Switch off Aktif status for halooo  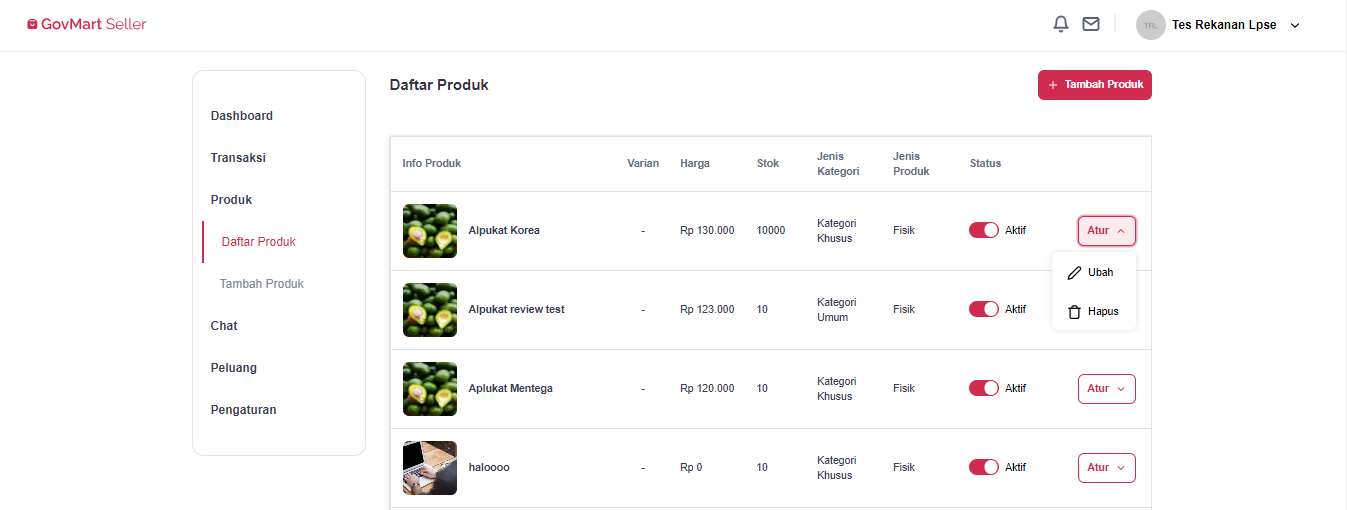point(984,467)
